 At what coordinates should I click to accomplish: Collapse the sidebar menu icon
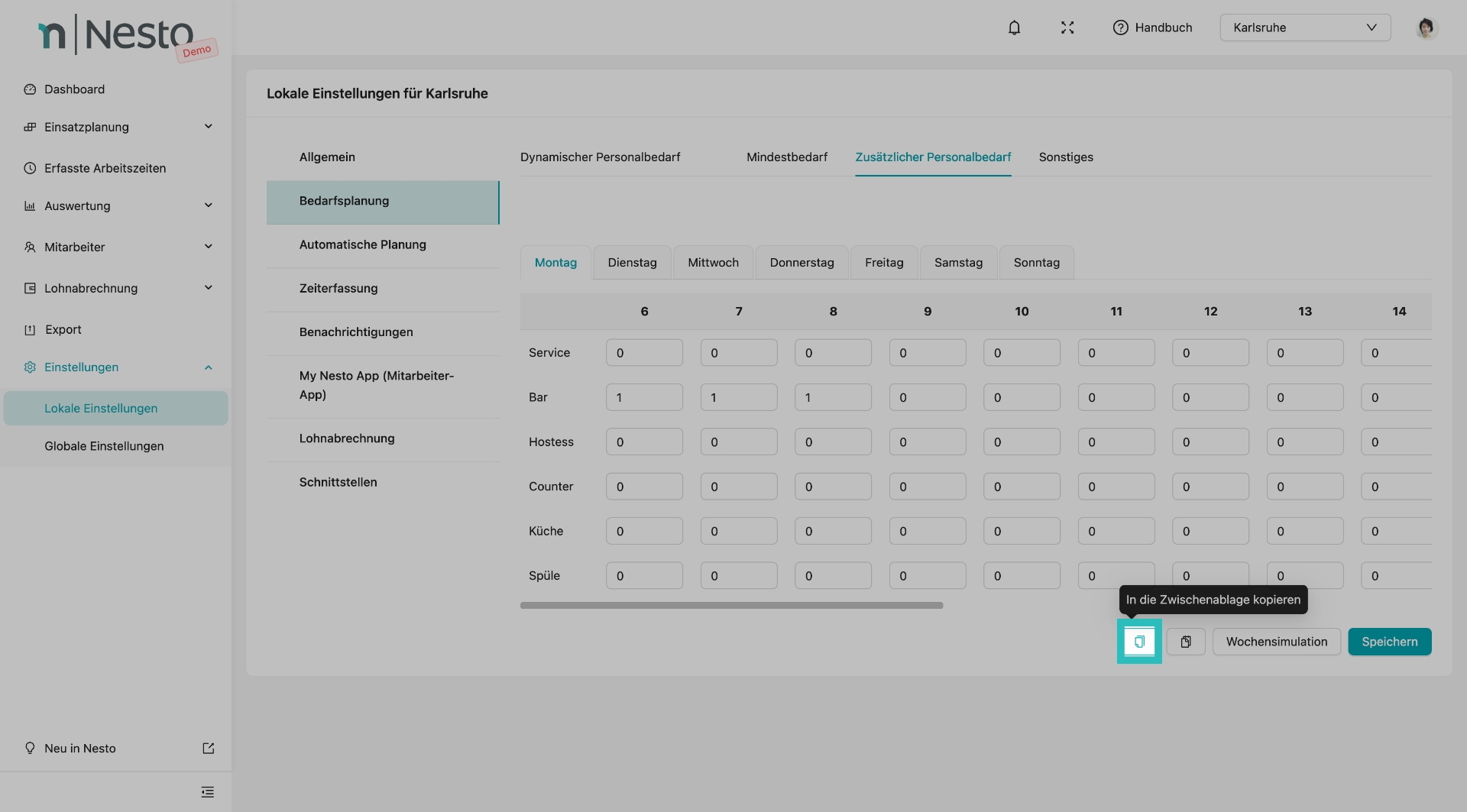(x=207, y=792)
